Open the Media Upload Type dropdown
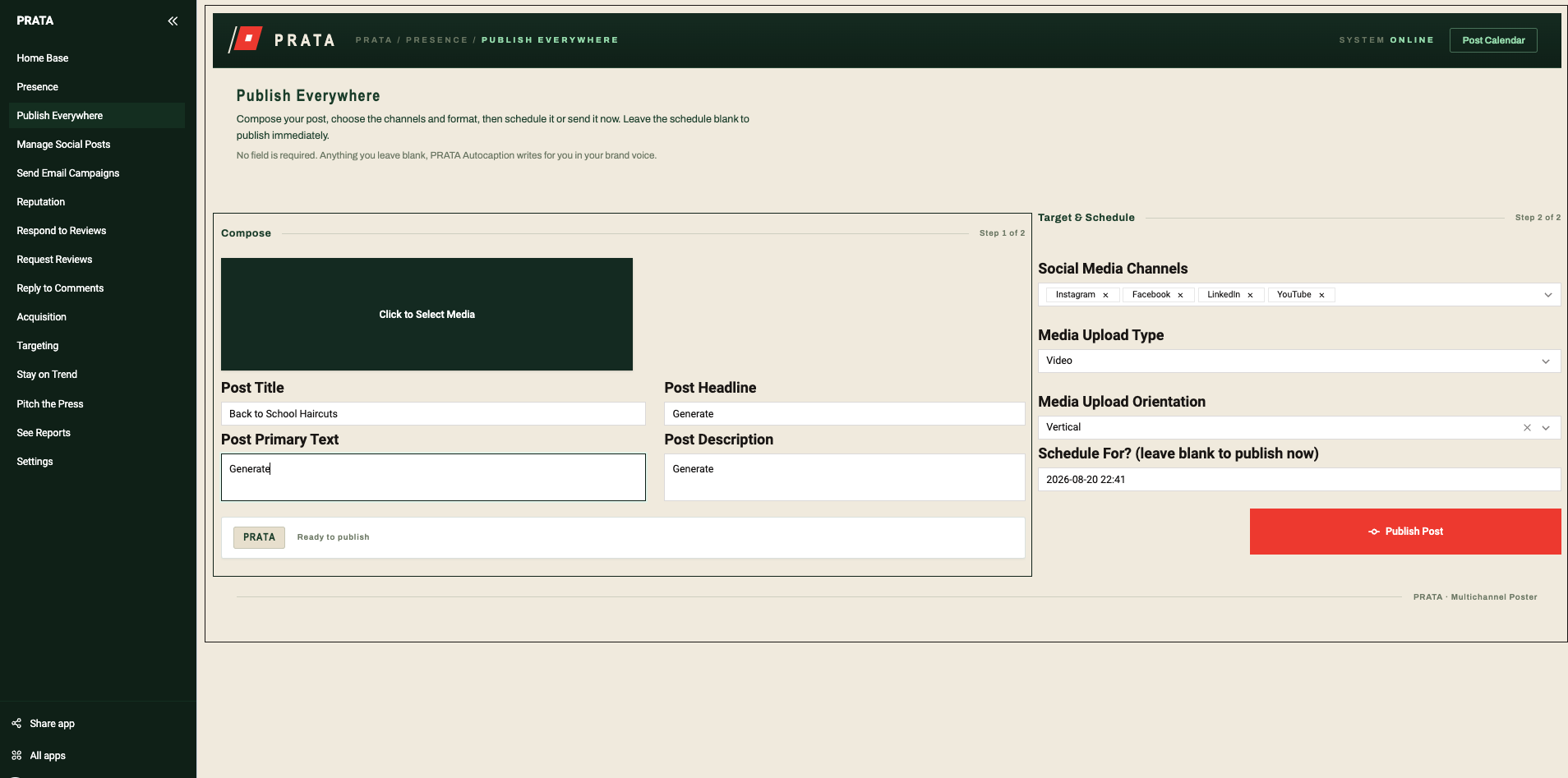 click(1546, 361)
